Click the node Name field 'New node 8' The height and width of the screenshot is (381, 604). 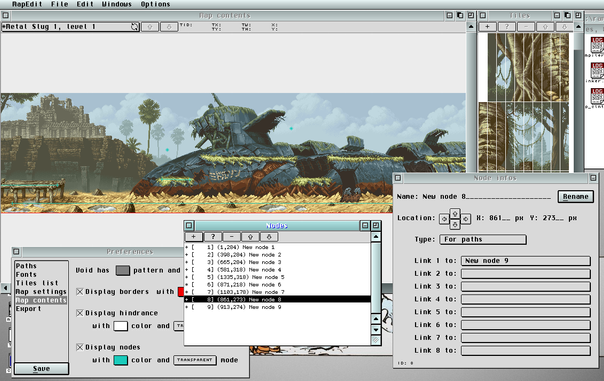tap(486, 196)
